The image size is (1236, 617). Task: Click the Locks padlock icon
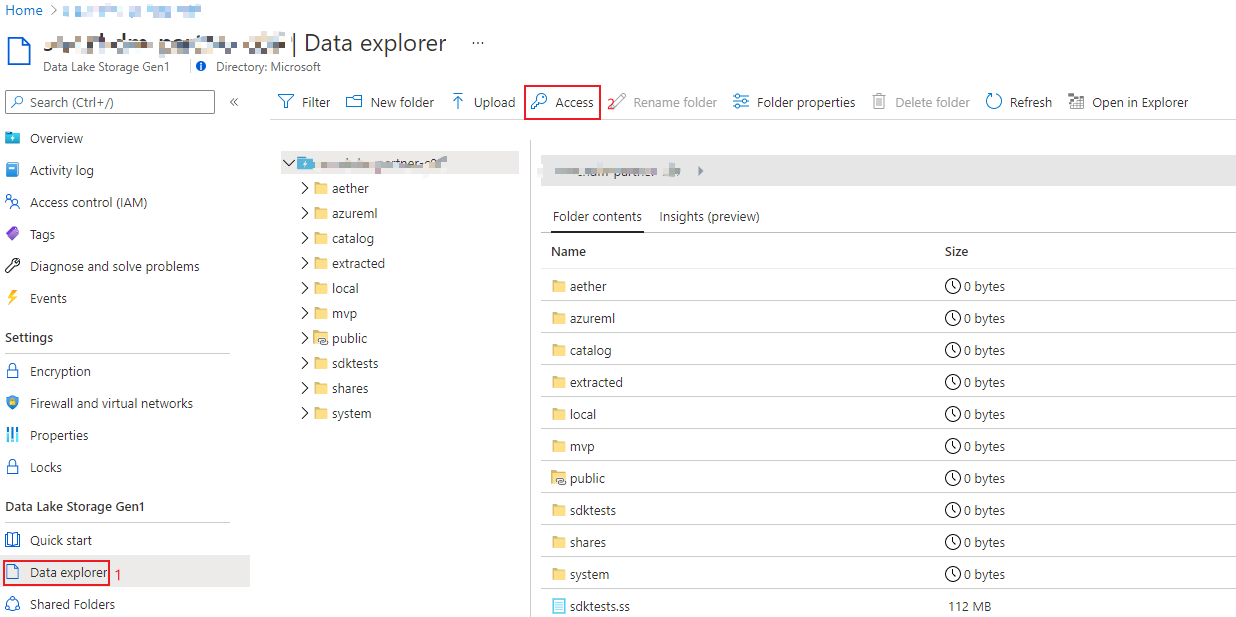[x=13, y=467]
